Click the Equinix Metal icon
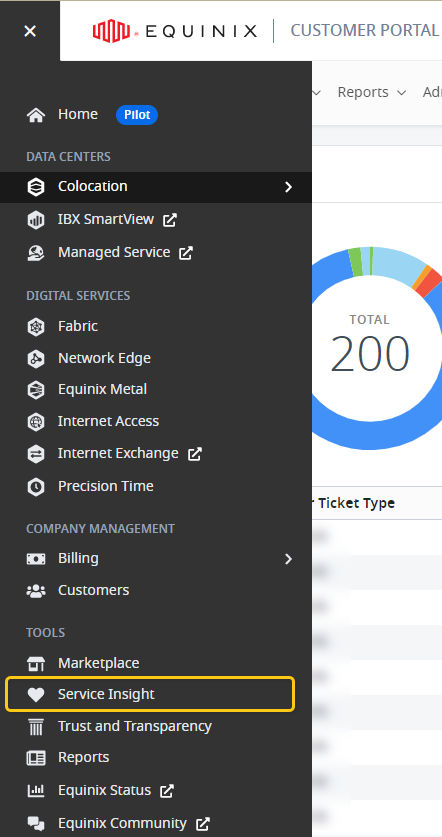 36,390
